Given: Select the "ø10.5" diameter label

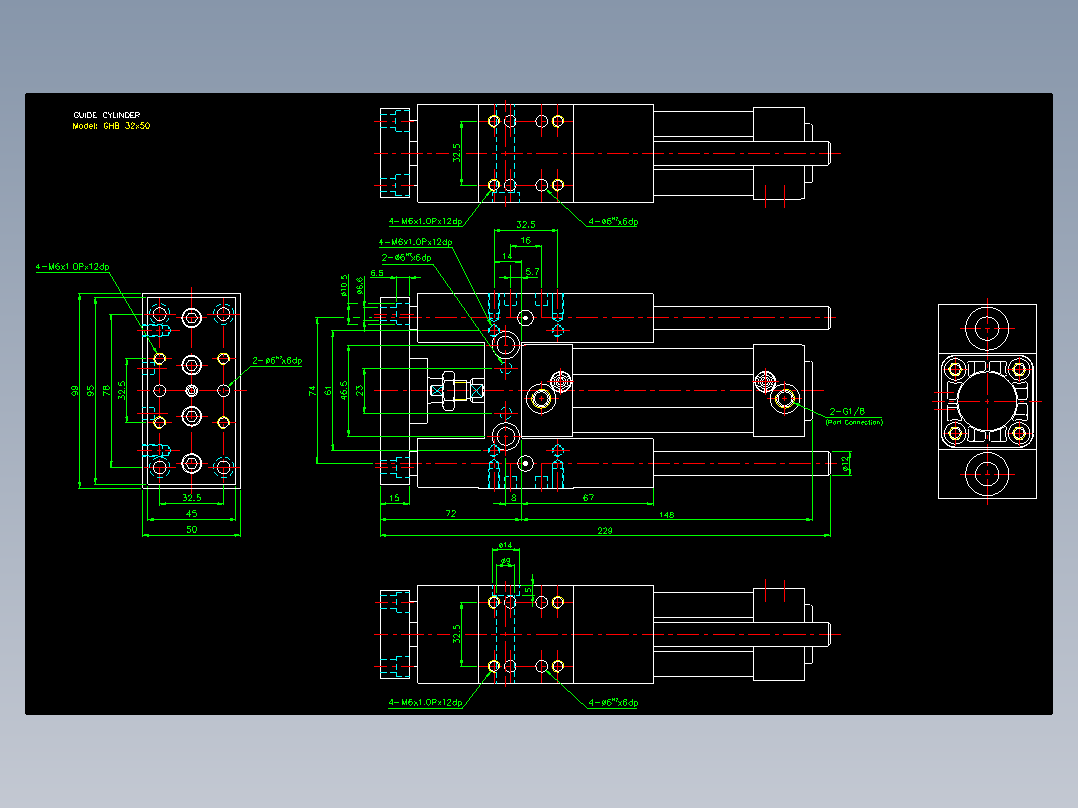Looking at the screenshot, I should [x=344, y=286].
